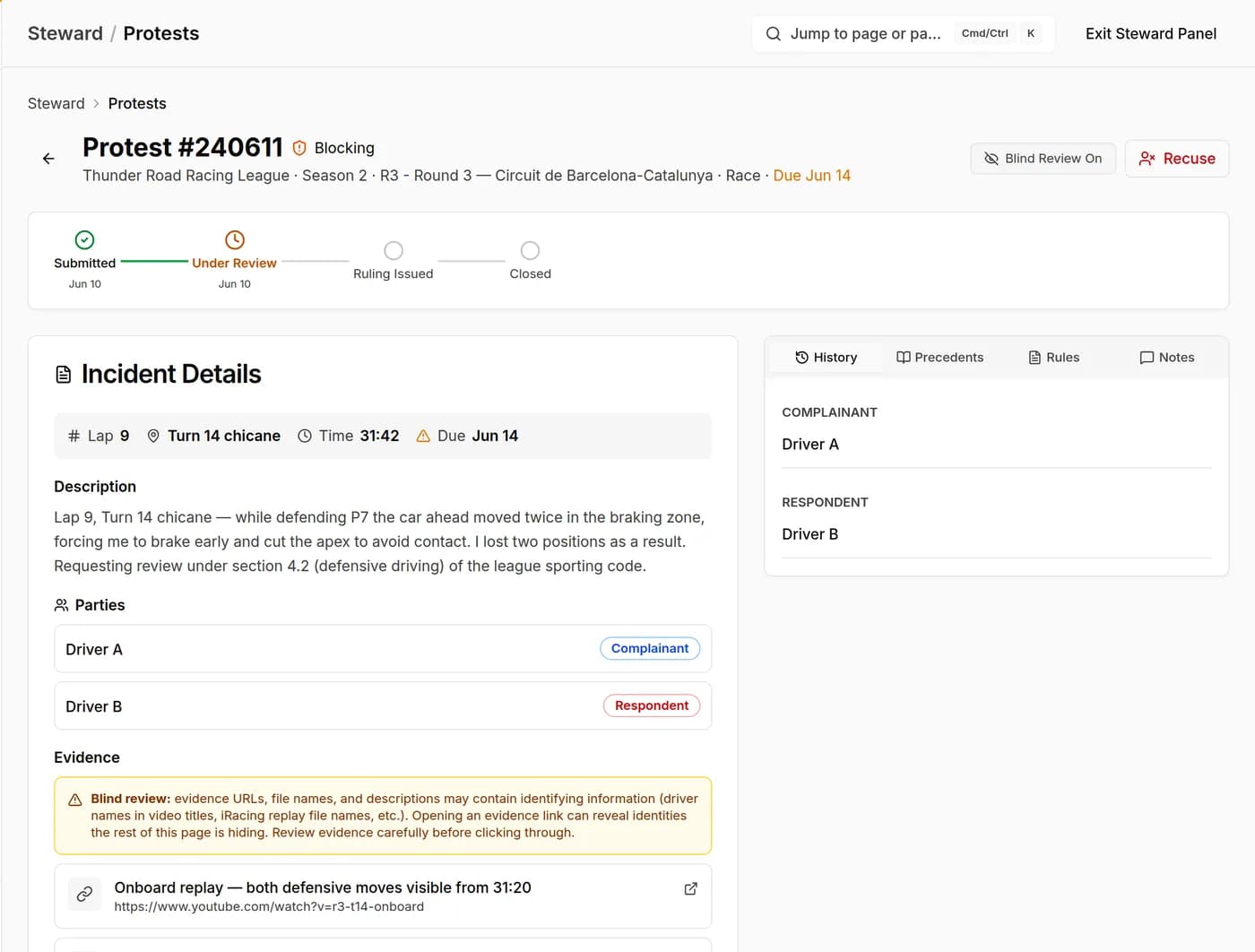Click the Ruling Issued step circle
Screen dimensions: 1255x952
click(x=393, y=250)
